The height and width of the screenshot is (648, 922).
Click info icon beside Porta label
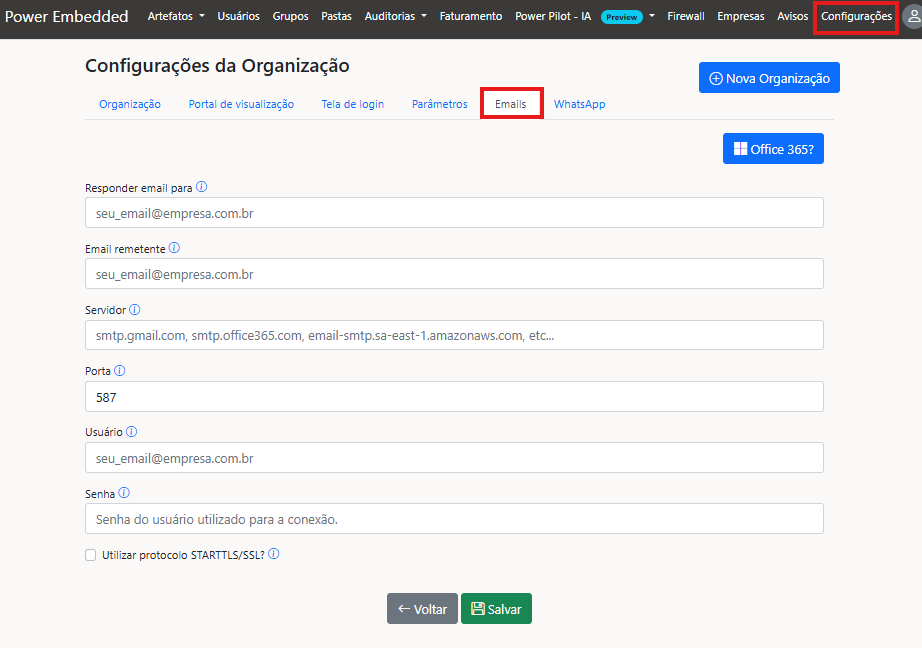point(120,371)
